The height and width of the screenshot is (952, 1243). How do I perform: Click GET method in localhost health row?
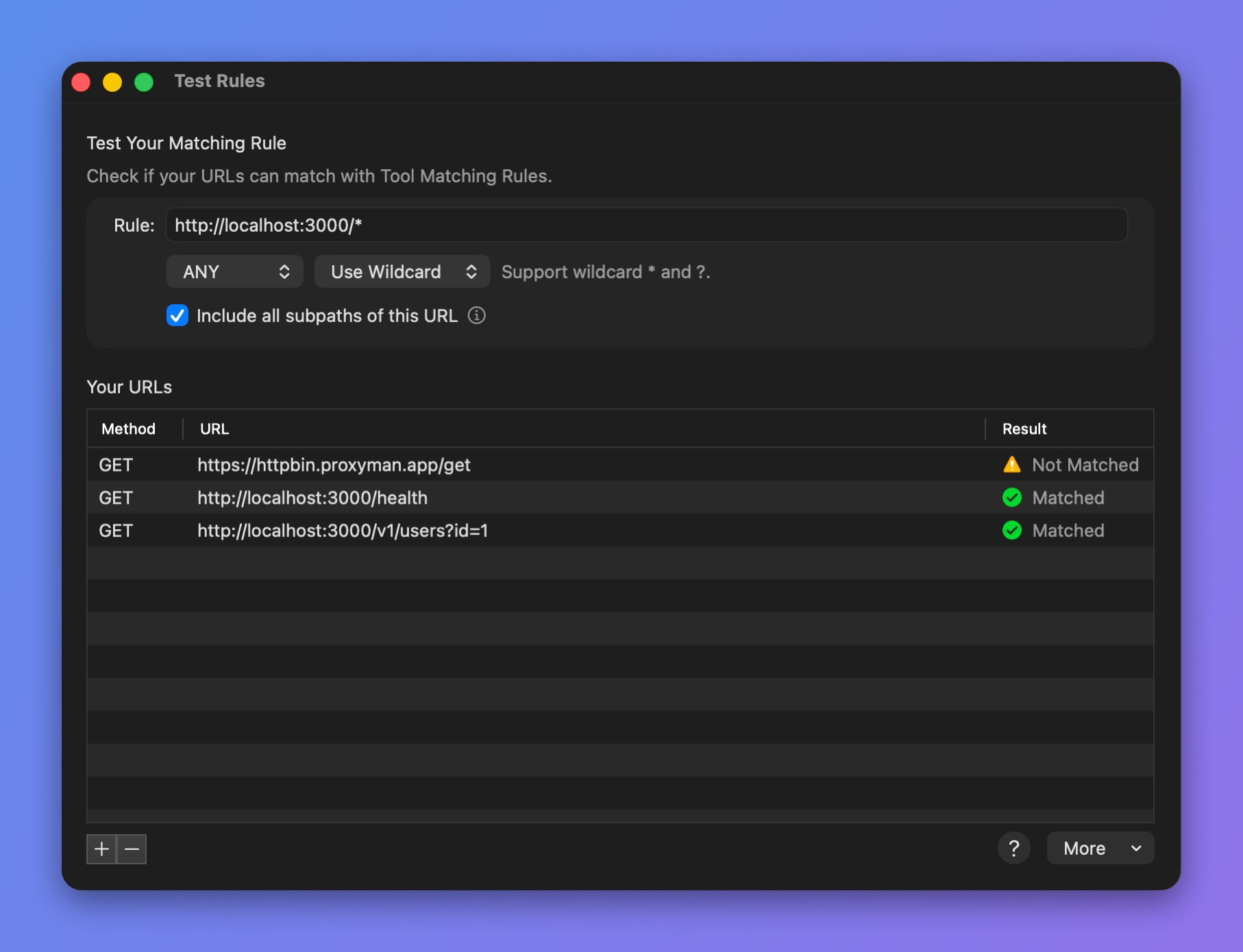point(116,498)
